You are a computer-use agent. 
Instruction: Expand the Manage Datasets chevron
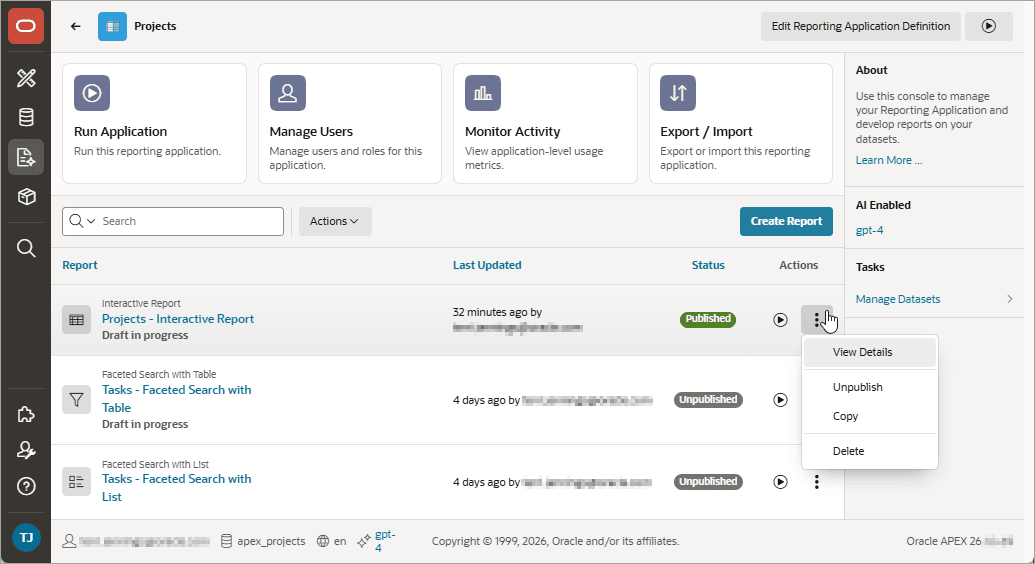1009,299
